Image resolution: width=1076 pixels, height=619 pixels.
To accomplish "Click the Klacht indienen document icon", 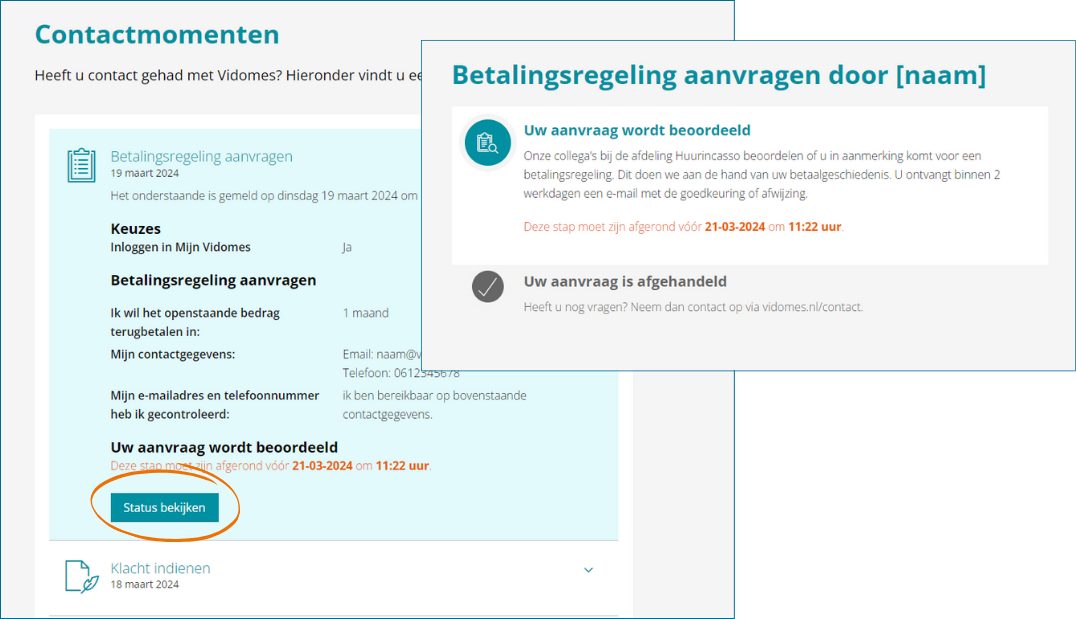I will click(x=81, y=576).
